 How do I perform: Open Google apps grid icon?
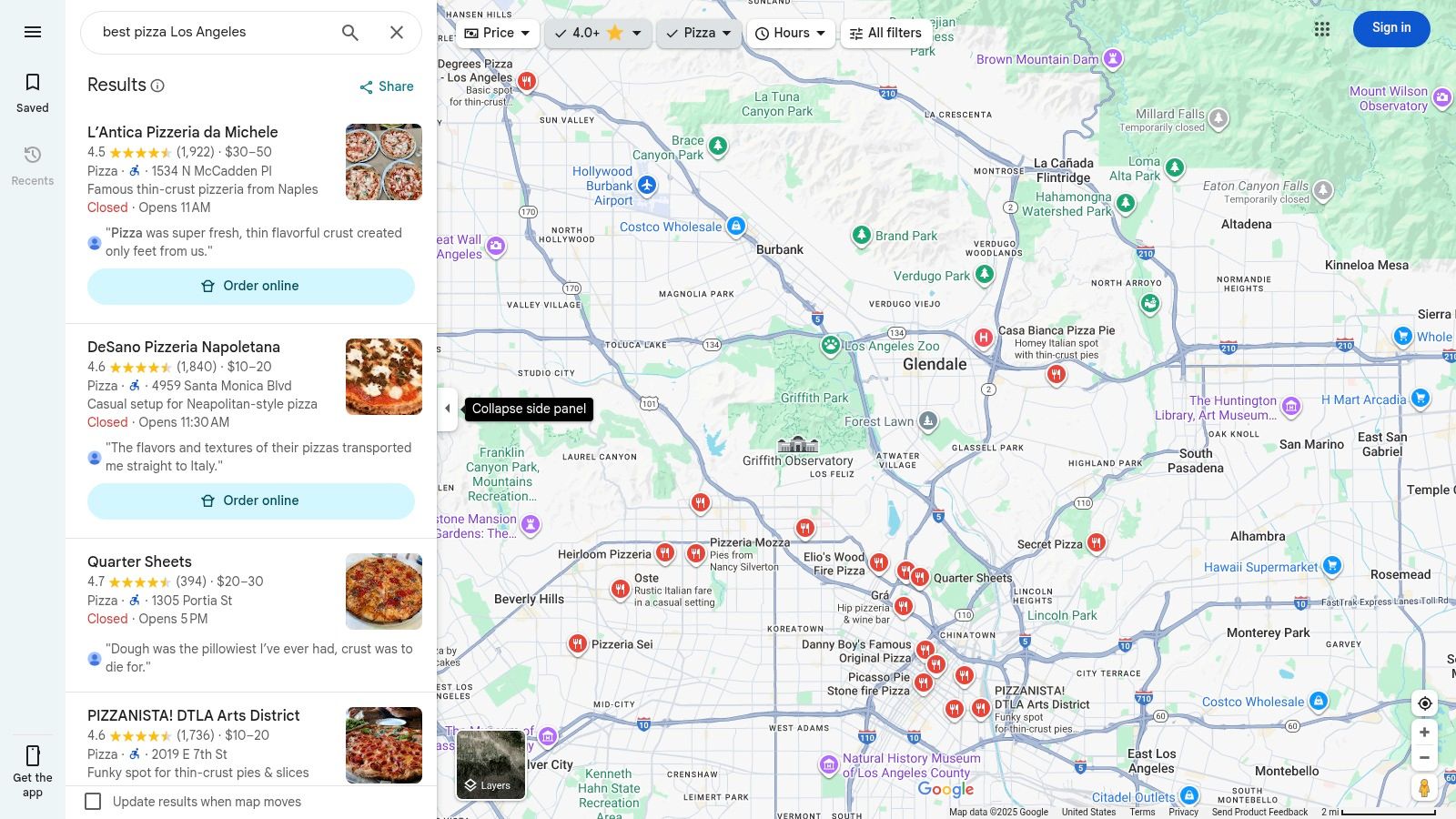[x=1322, y=29]
